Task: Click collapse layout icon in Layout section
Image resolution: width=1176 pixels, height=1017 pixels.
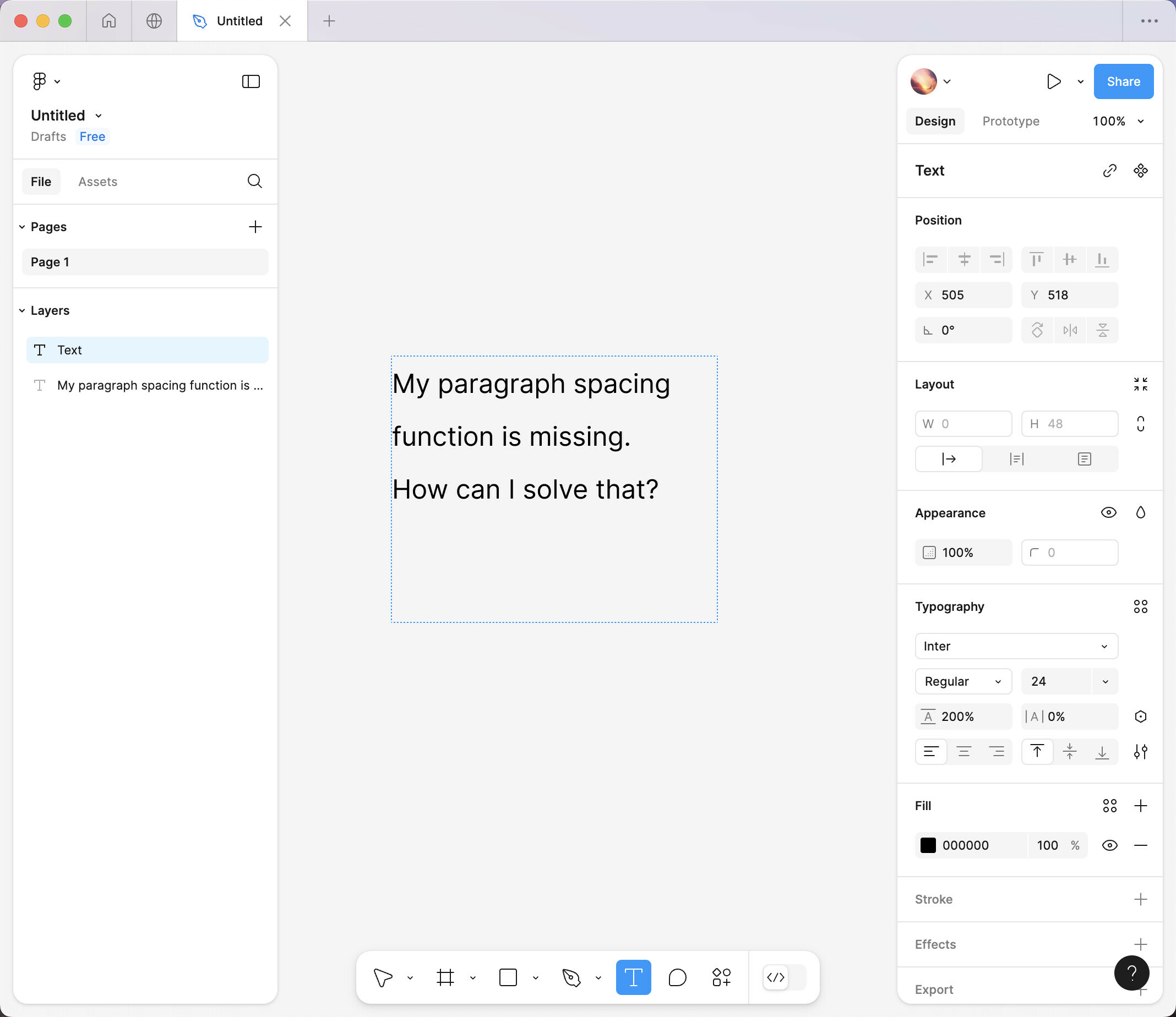Action: 1140,384
